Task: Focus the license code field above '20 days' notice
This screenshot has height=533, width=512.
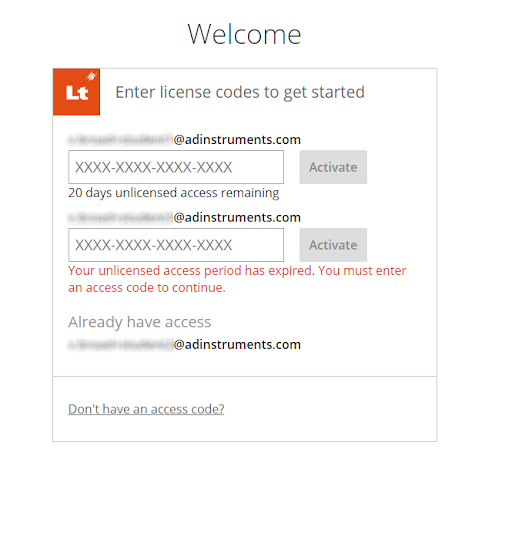Action: coord(176,167)
